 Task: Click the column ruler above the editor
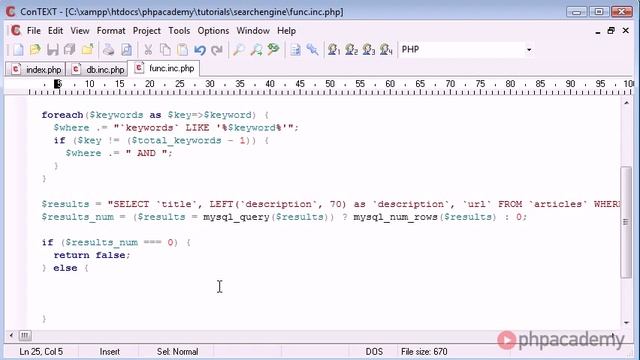point(318,87)
